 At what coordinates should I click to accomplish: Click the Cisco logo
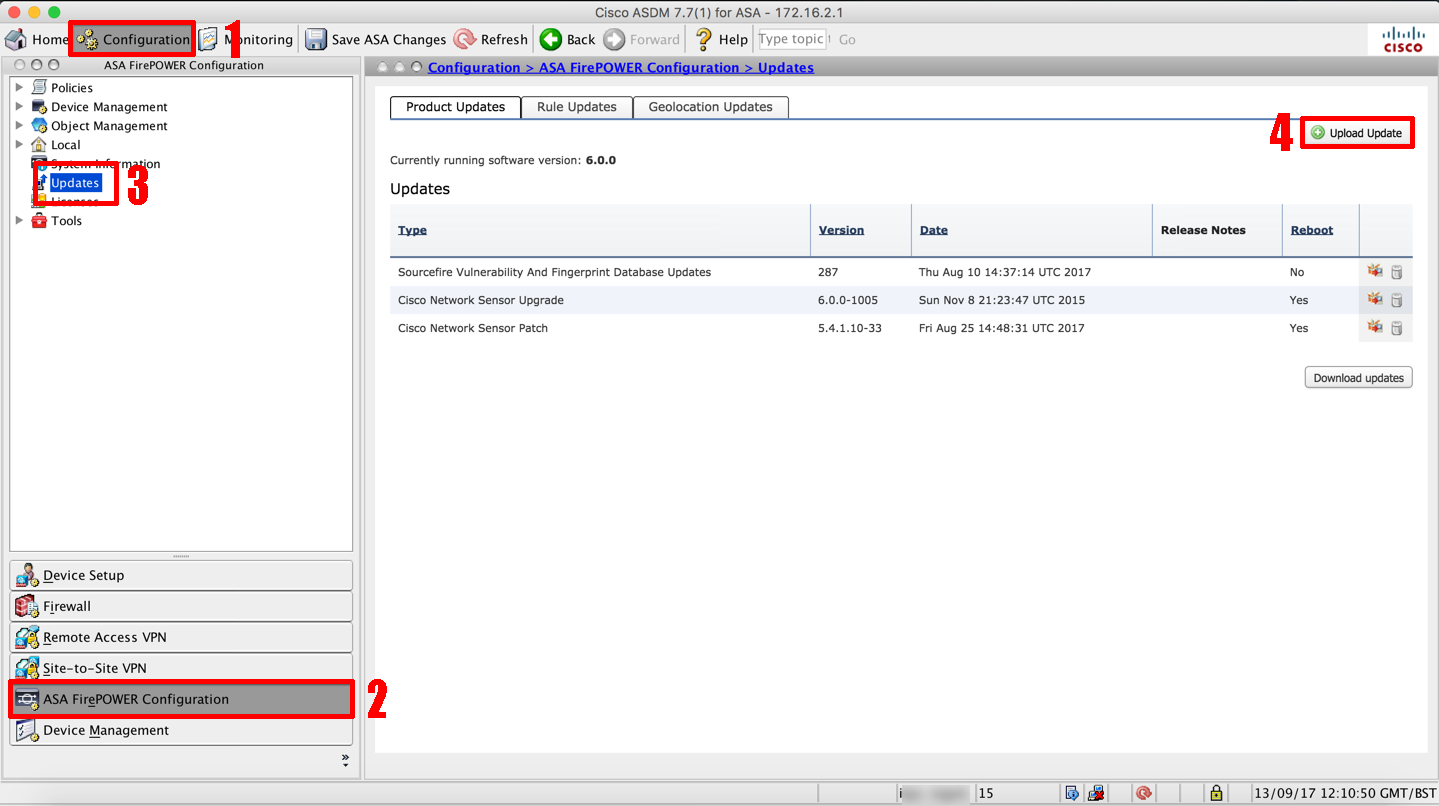[1403, 39]
